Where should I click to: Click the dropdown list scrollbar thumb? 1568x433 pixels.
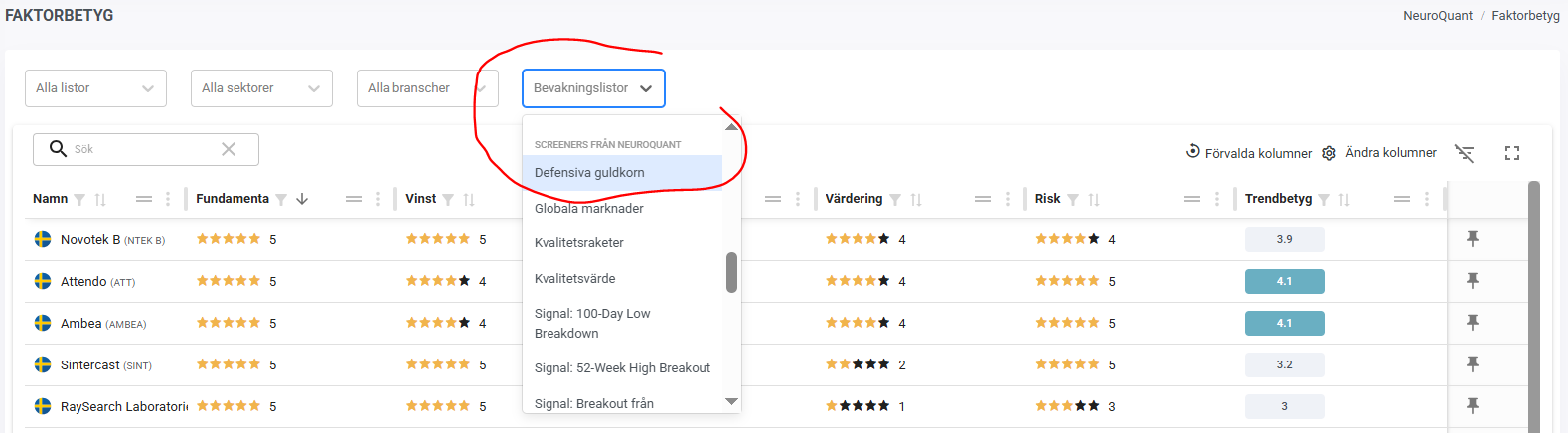pyautogui.click(x=731, y=272)
